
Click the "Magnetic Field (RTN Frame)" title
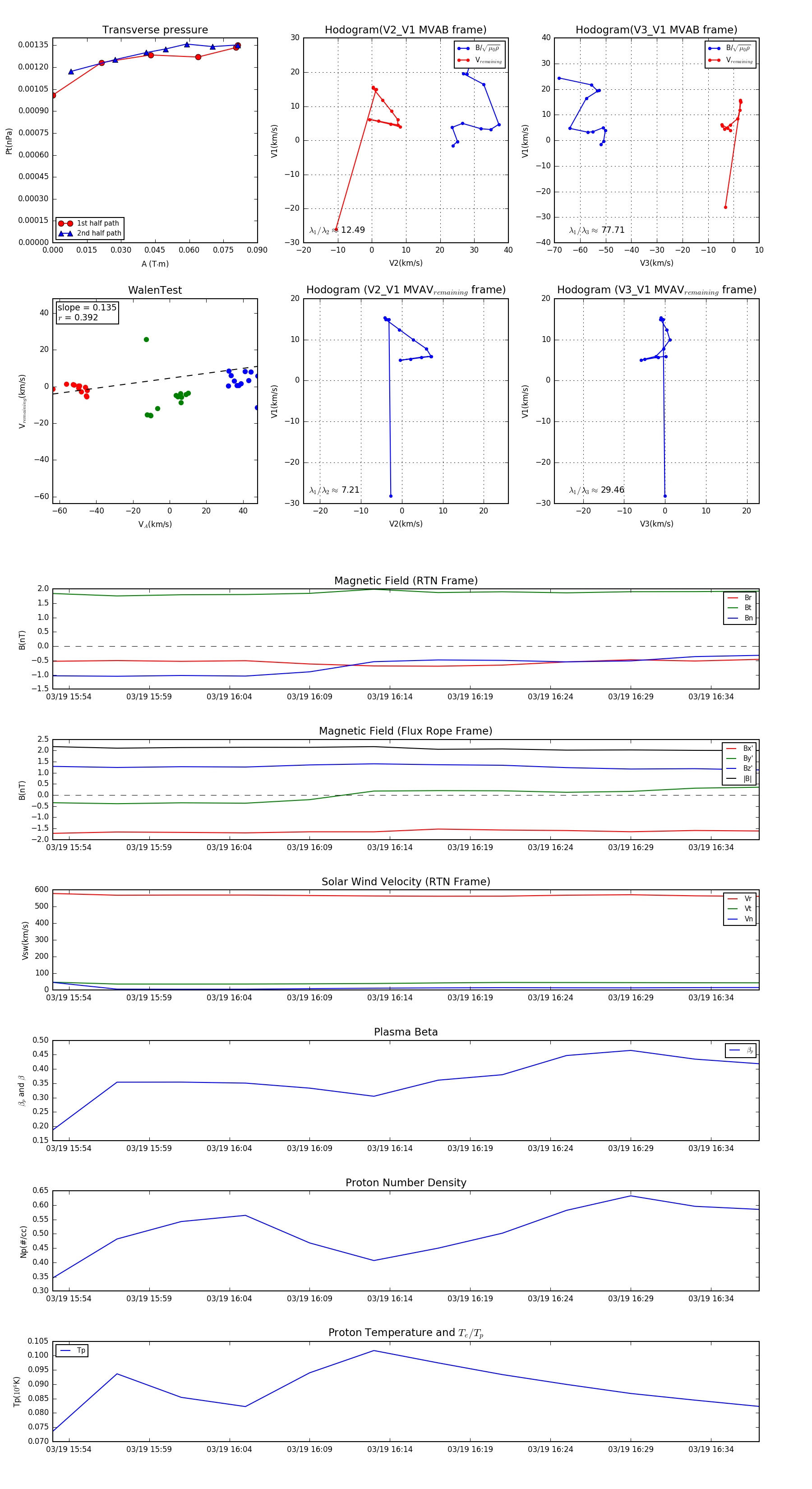click(x=406, y=580)
